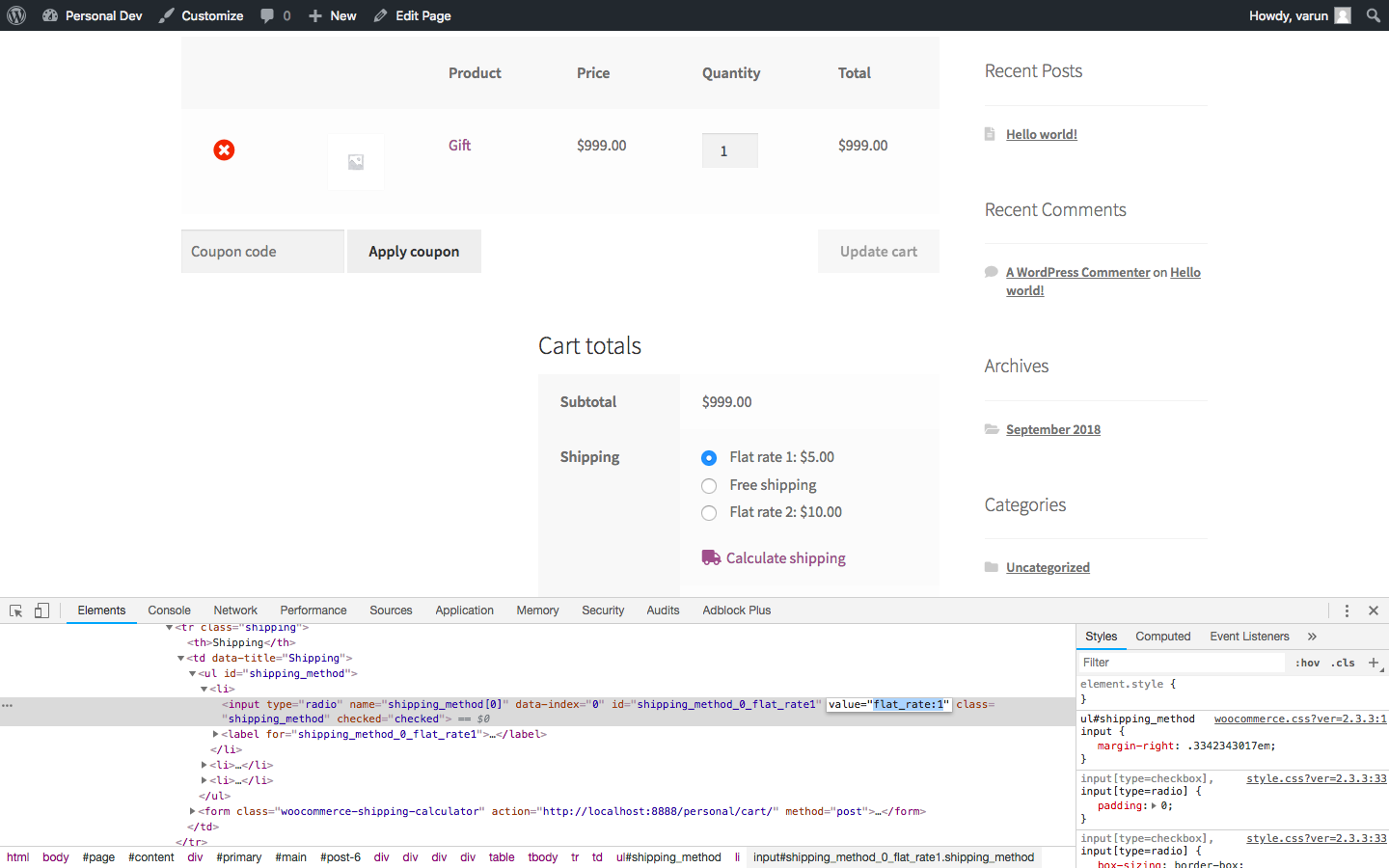Screen dimensions: 1389x868
Task: Toggle the .cls class editor button
Action: click(x=1344, y=663)
